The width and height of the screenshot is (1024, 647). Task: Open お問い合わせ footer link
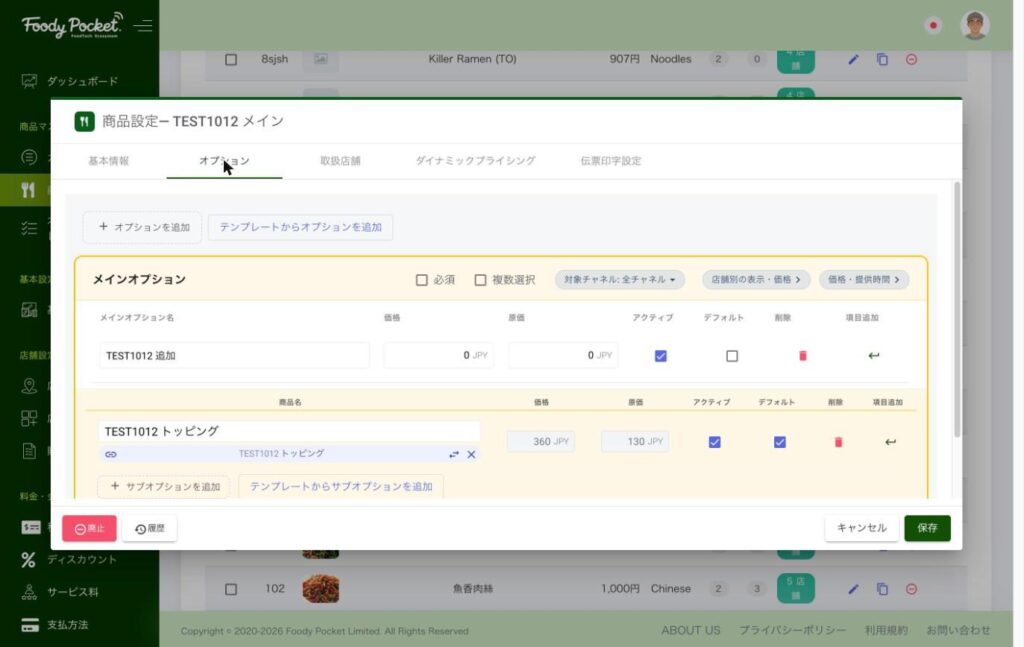(958, 631)
